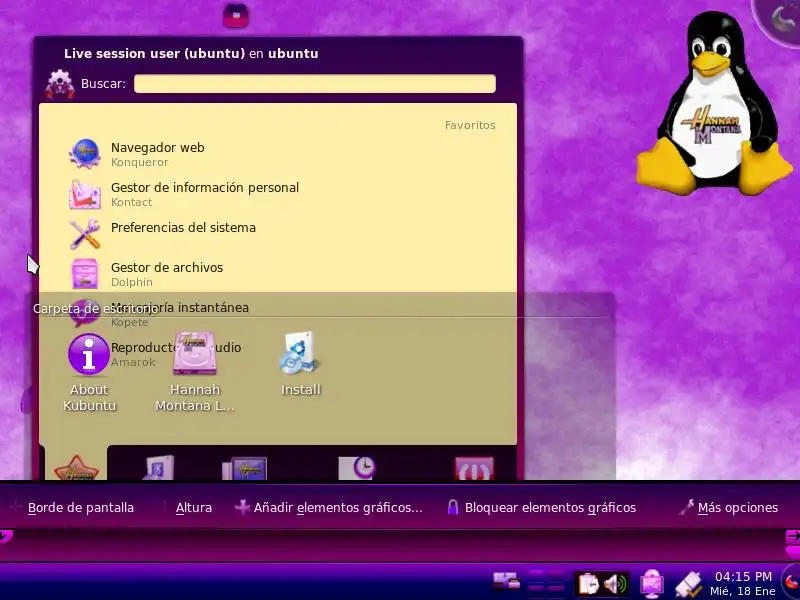Switch to the Applications tab icon
The width and height of the screenshot is (800, 600).
pos(159,467)
